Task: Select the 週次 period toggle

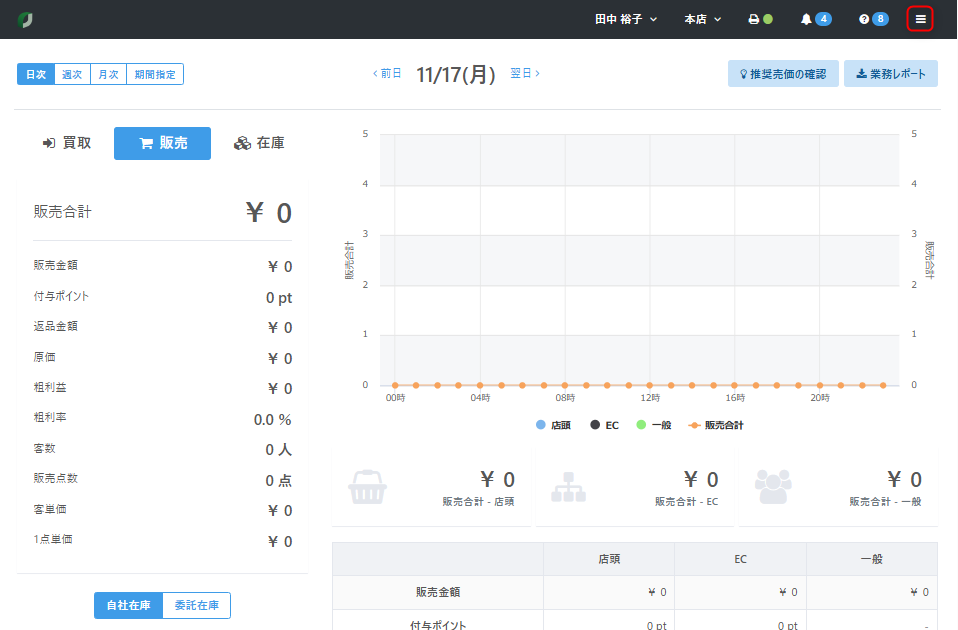Action: pyautogui.click(x=72, y=75)
